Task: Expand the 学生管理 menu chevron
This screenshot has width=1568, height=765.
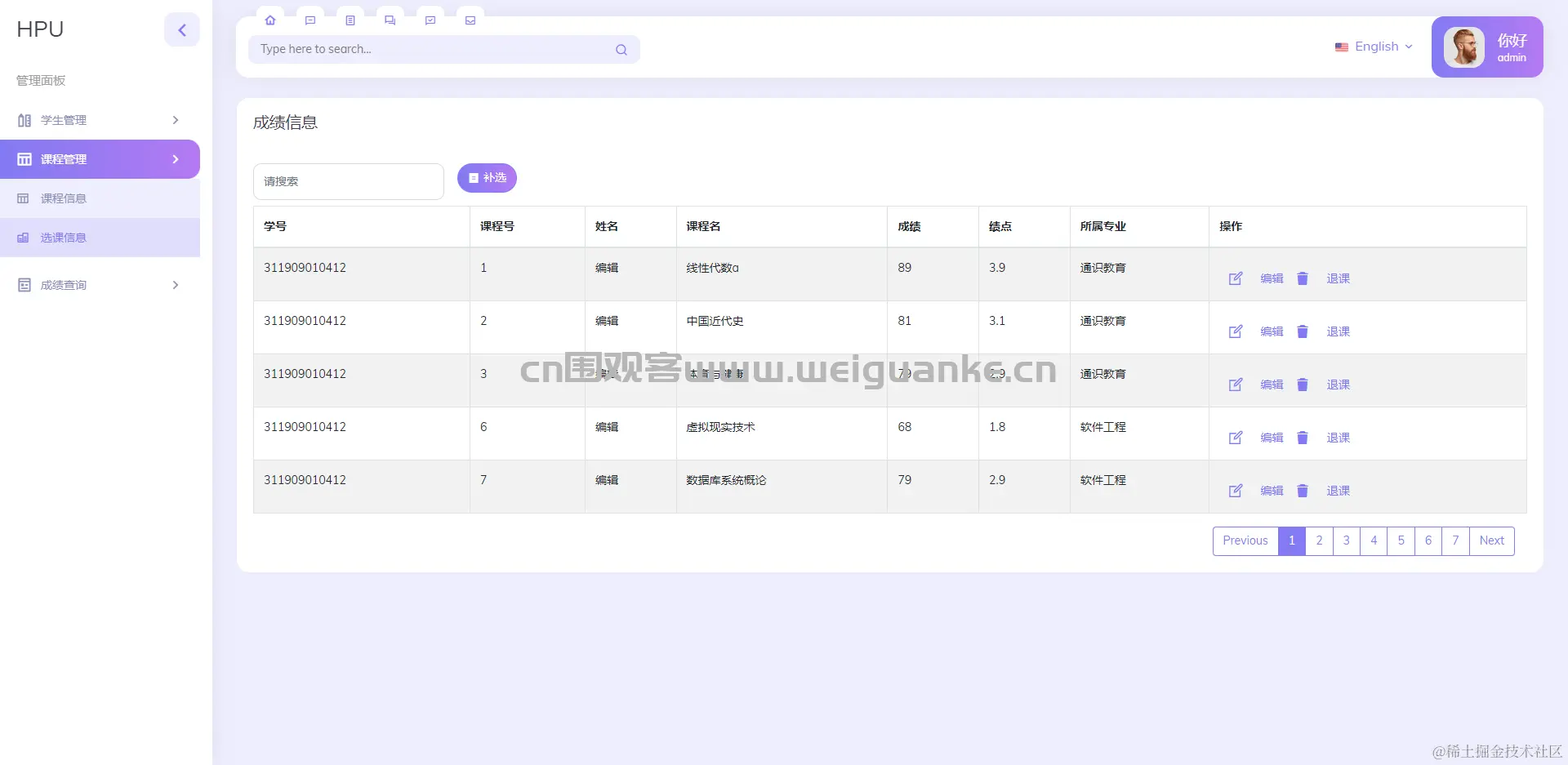Action: [x=176, y=120]
